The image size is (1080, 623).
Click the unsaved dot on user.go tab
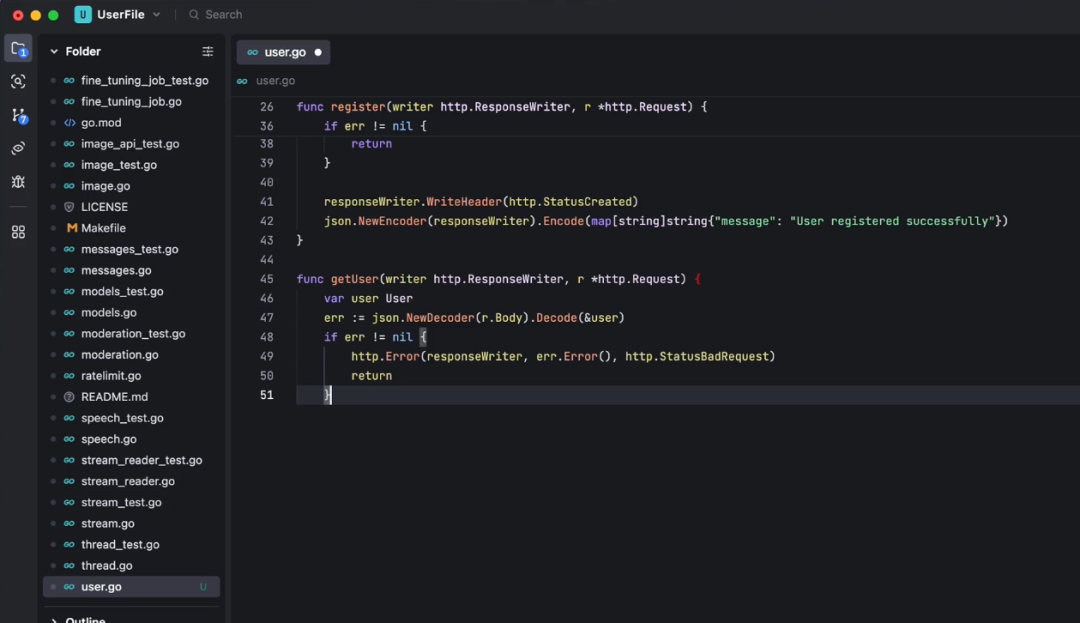pyautogui.click(x=318, y=52)
